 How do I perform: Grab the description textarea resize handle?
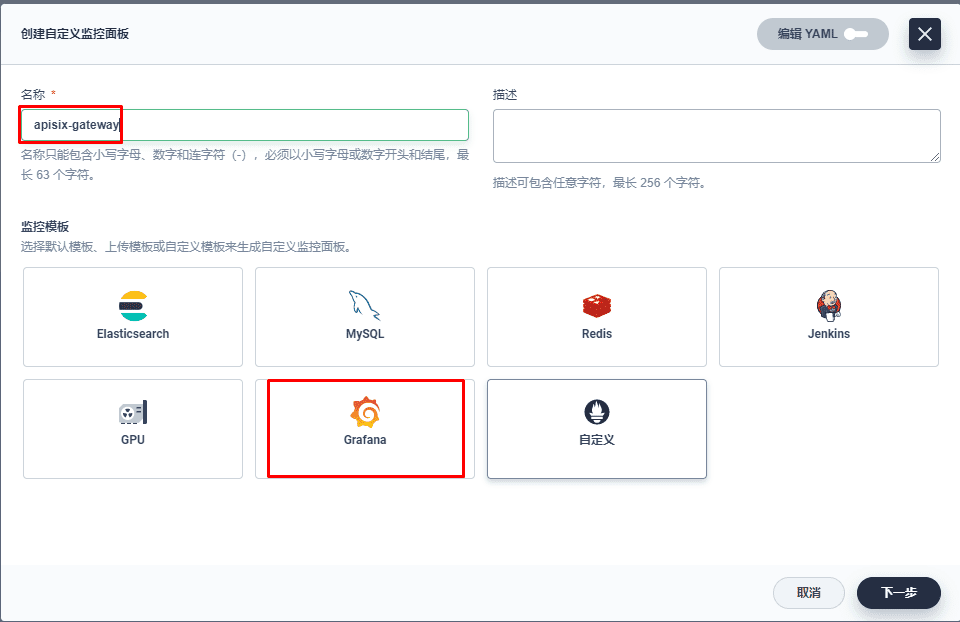pyautogui.click(x=935, y=157)
